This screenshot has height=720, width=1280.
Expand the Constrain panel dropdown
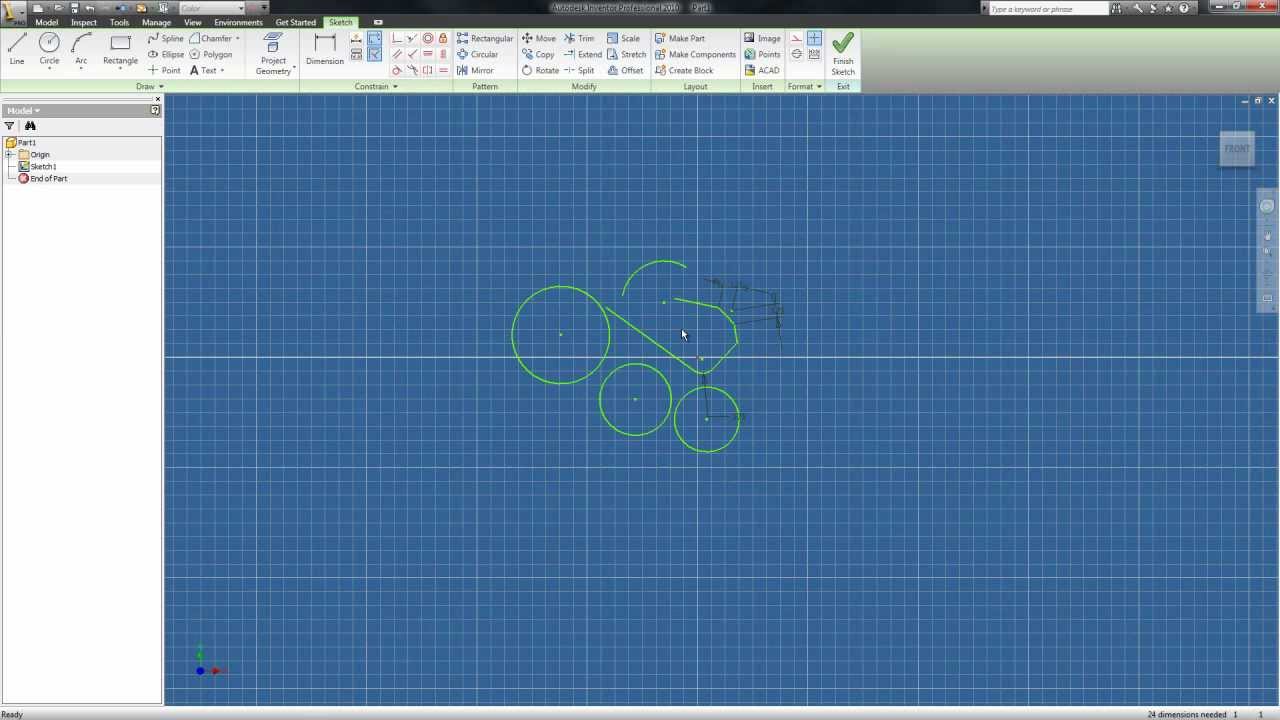tap(376, 86)
